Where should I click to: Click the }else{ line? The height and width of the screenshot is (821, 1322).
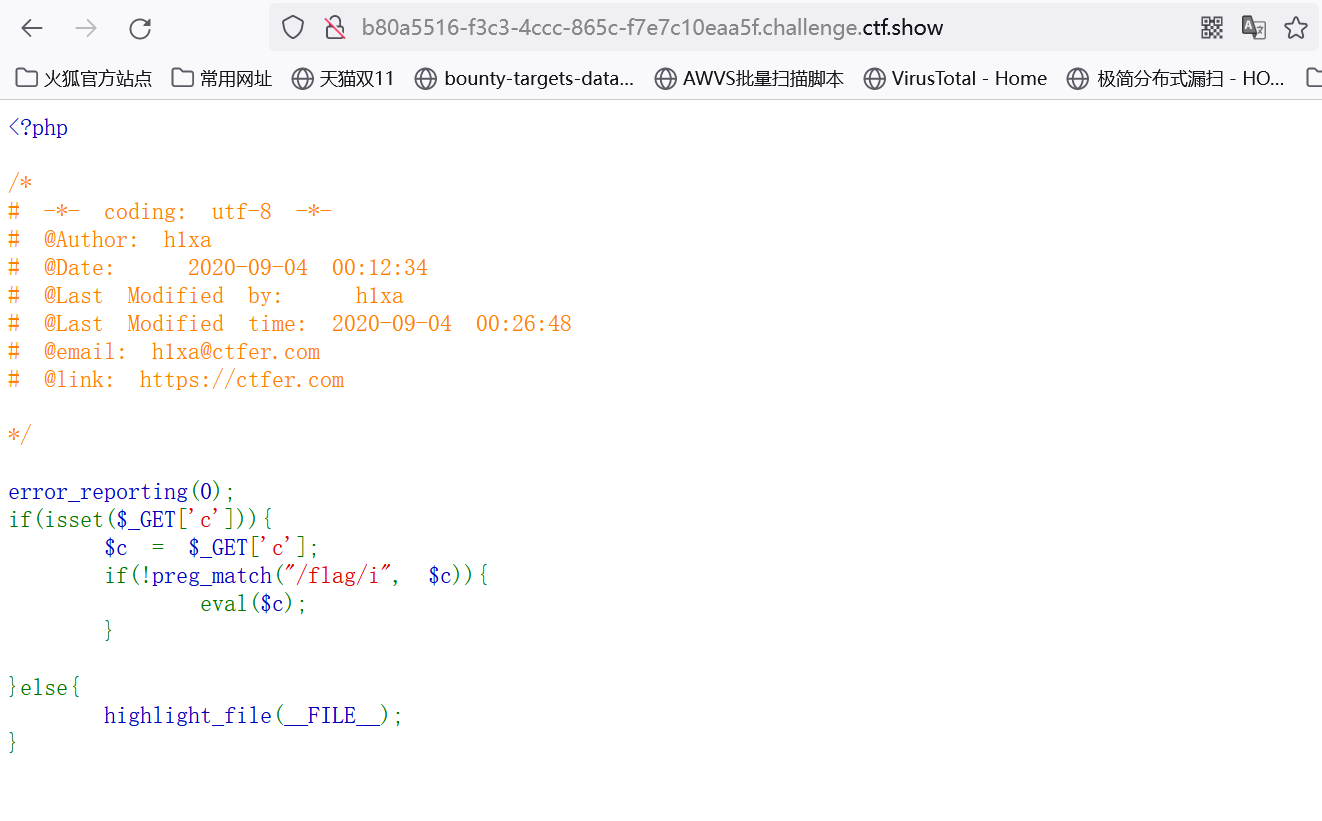[x=44, y=688]
